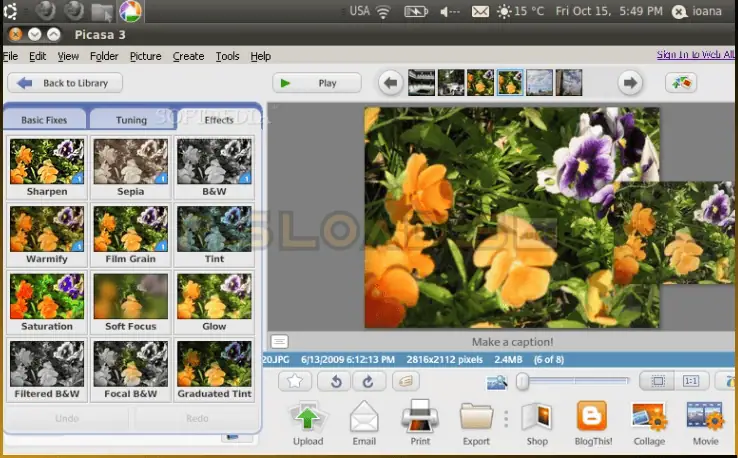Image resolution: width=738 pixels, height=458 pixels.
Task: Rotate photo clockwise
Action: (x=367, y=381)
